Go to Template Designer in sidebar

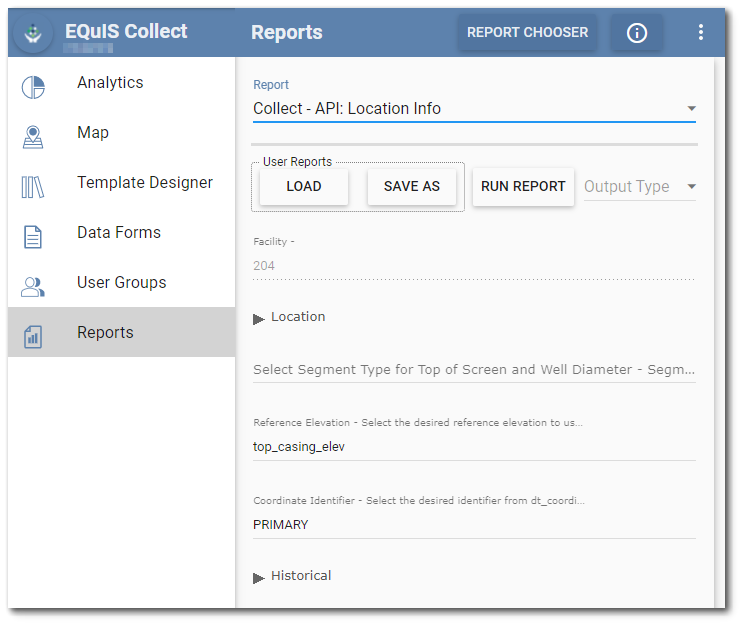144,183
